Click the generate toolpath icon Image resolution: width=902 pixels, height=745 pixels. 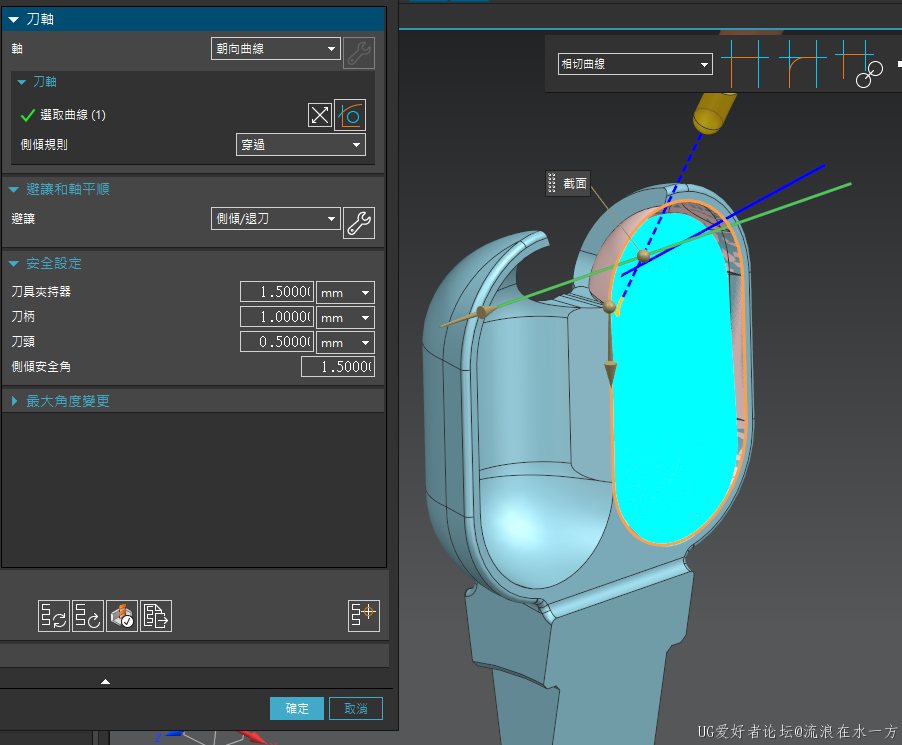point(54,616)
